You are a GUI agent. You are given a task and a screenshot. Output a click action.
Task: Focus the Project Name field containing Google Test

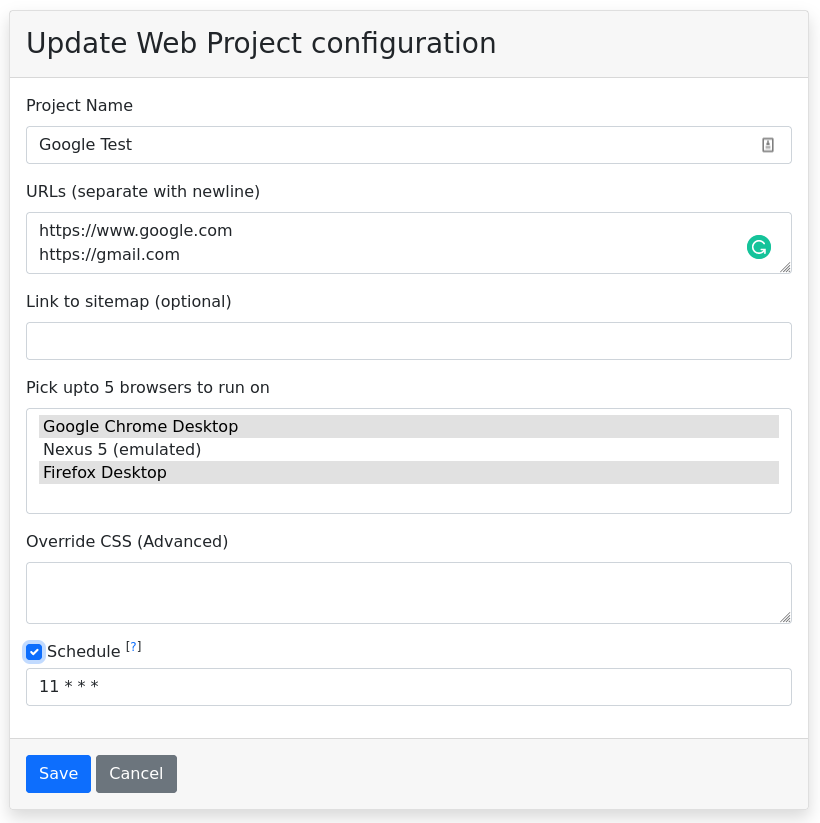pyautogui.click(x=390, y=145)
